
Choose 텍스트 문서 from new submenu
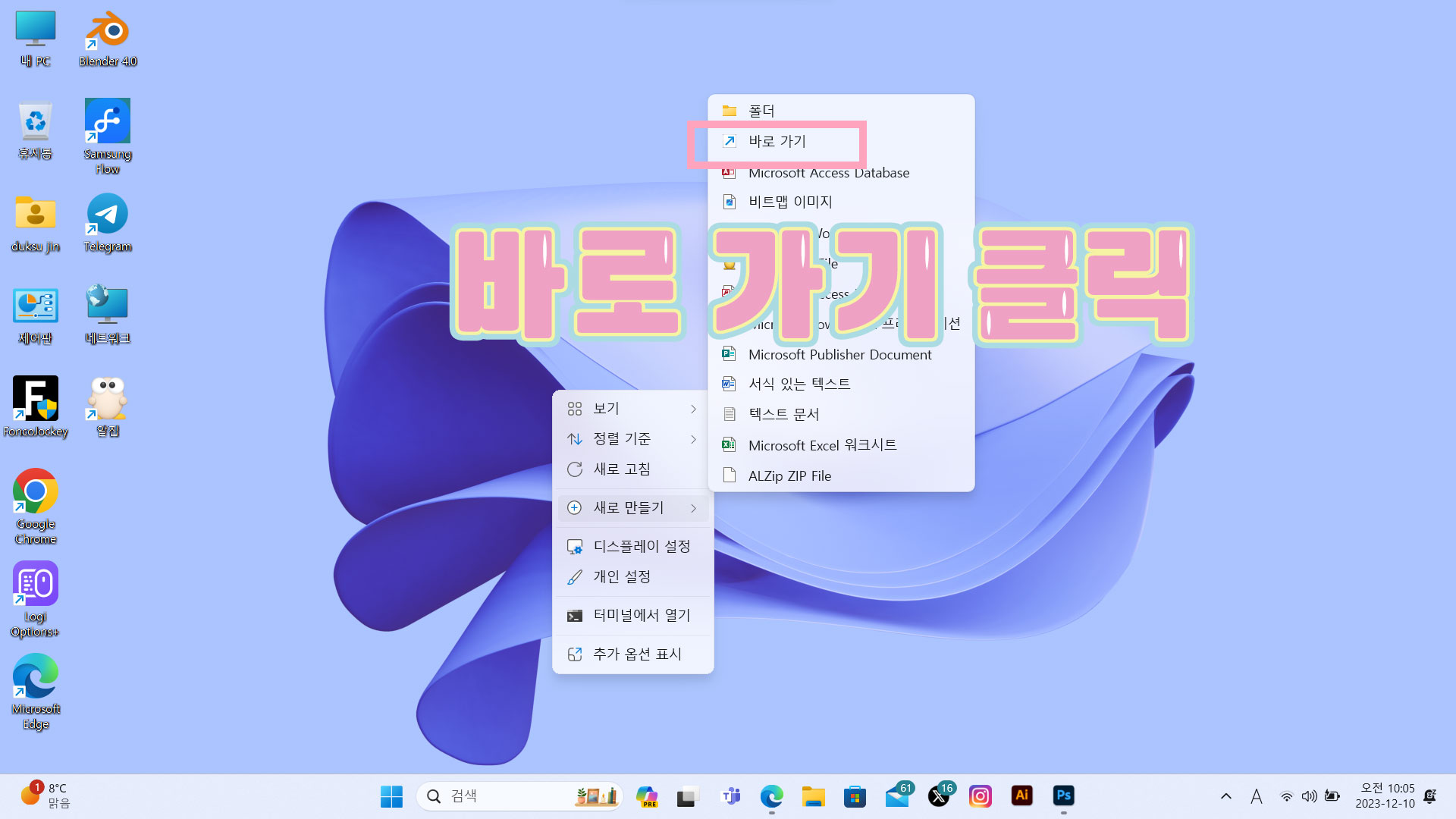click(783, 414)
